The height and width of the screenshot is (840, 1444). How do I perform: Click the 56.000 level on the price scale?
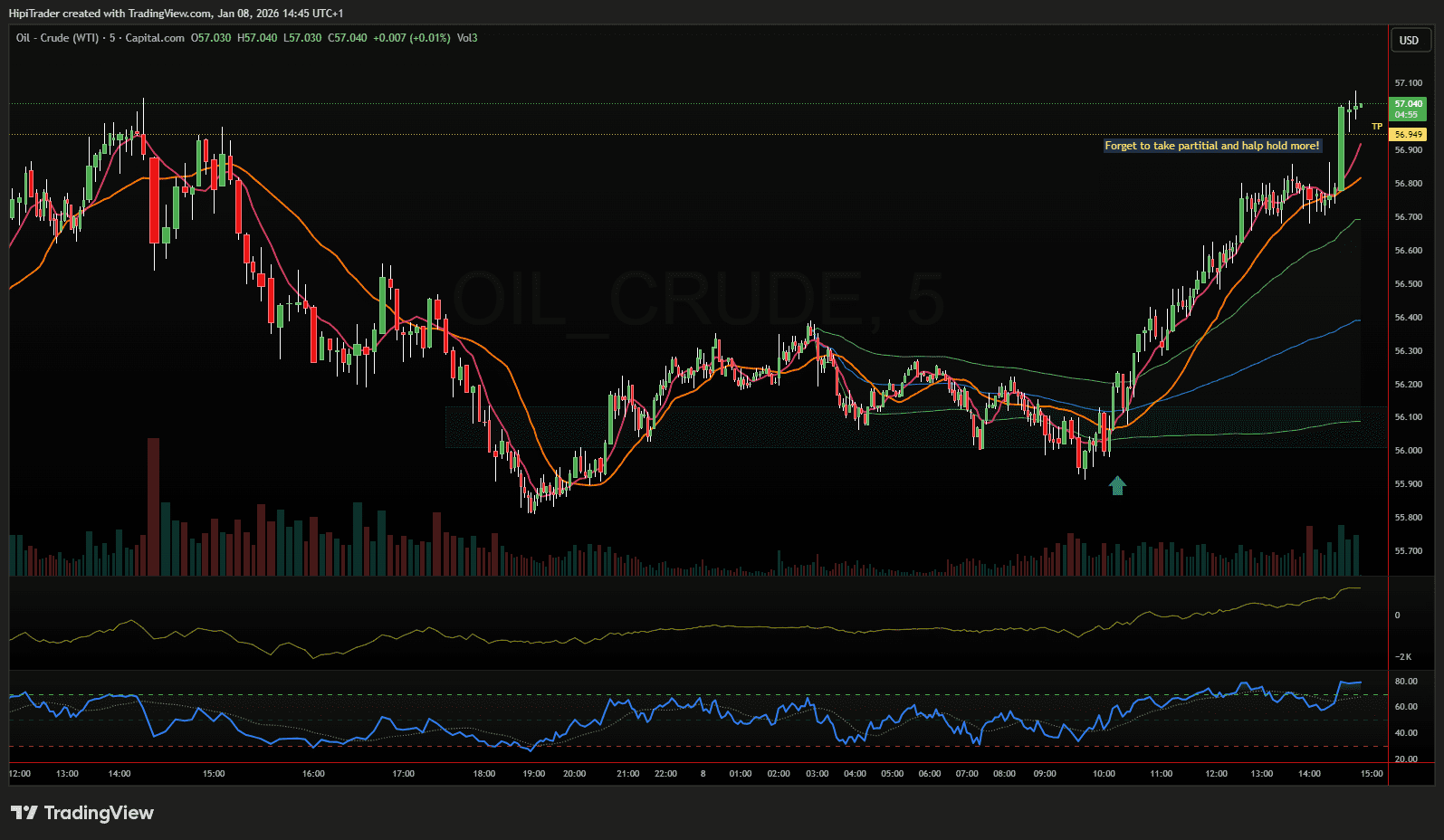point(1408,451)
